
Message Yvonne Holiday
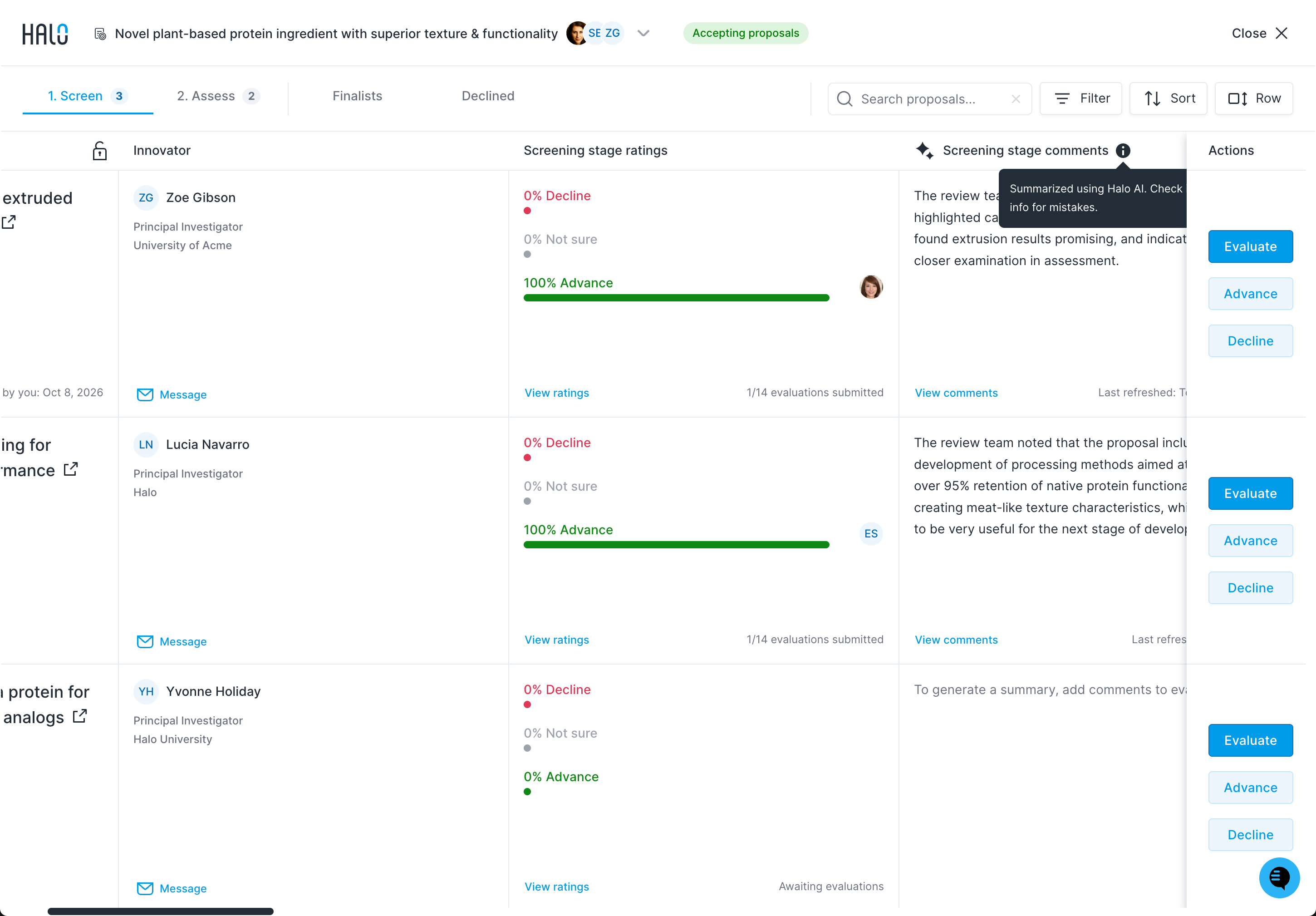coord(172,888)
